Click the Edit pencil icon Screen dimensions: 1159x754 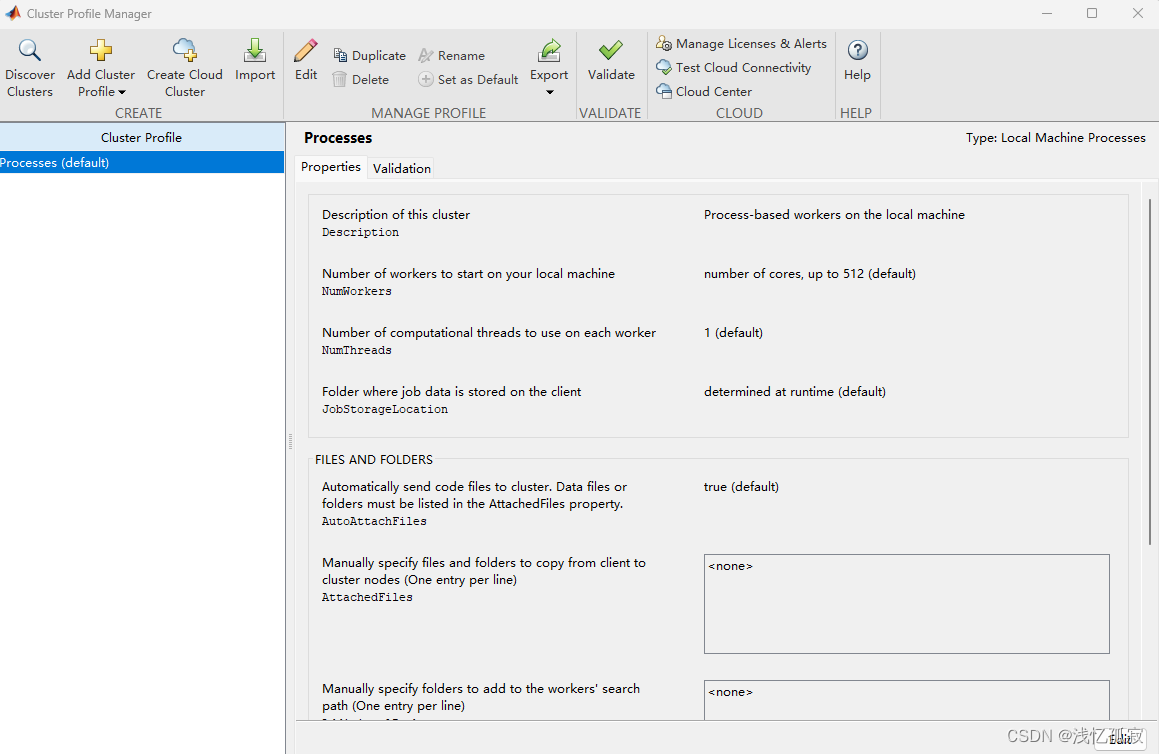[305, 50]
